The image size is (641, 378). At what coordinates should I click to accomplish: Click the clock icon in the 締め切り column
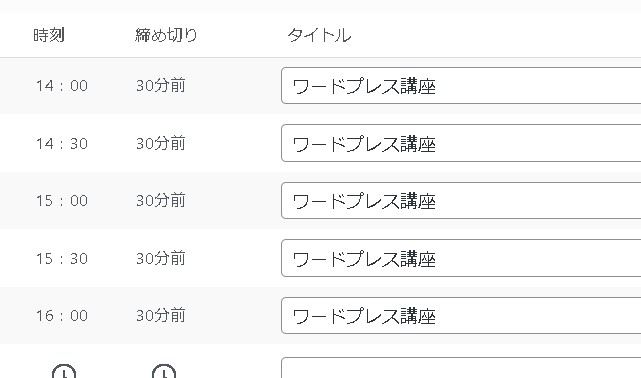coord(164,371)
